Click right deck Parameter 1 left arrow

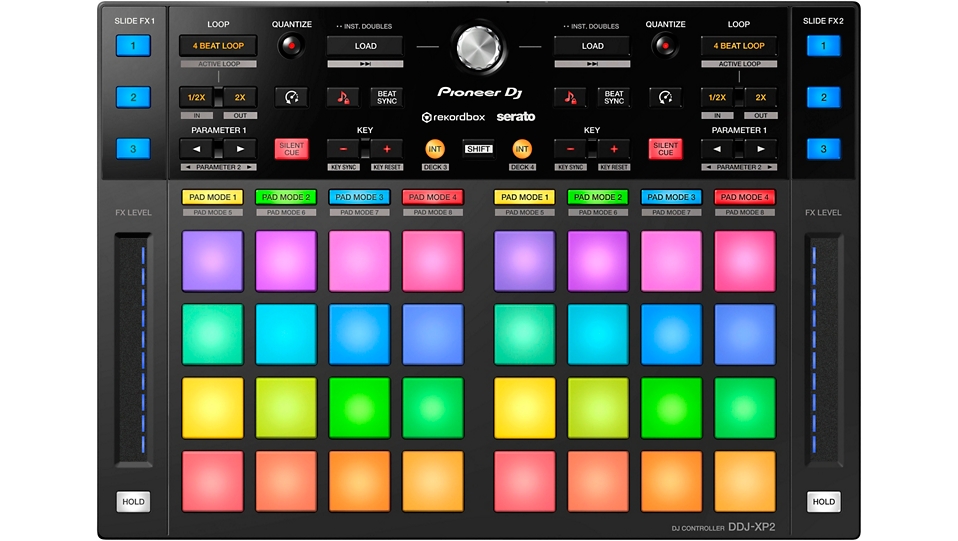coord(717,149)
